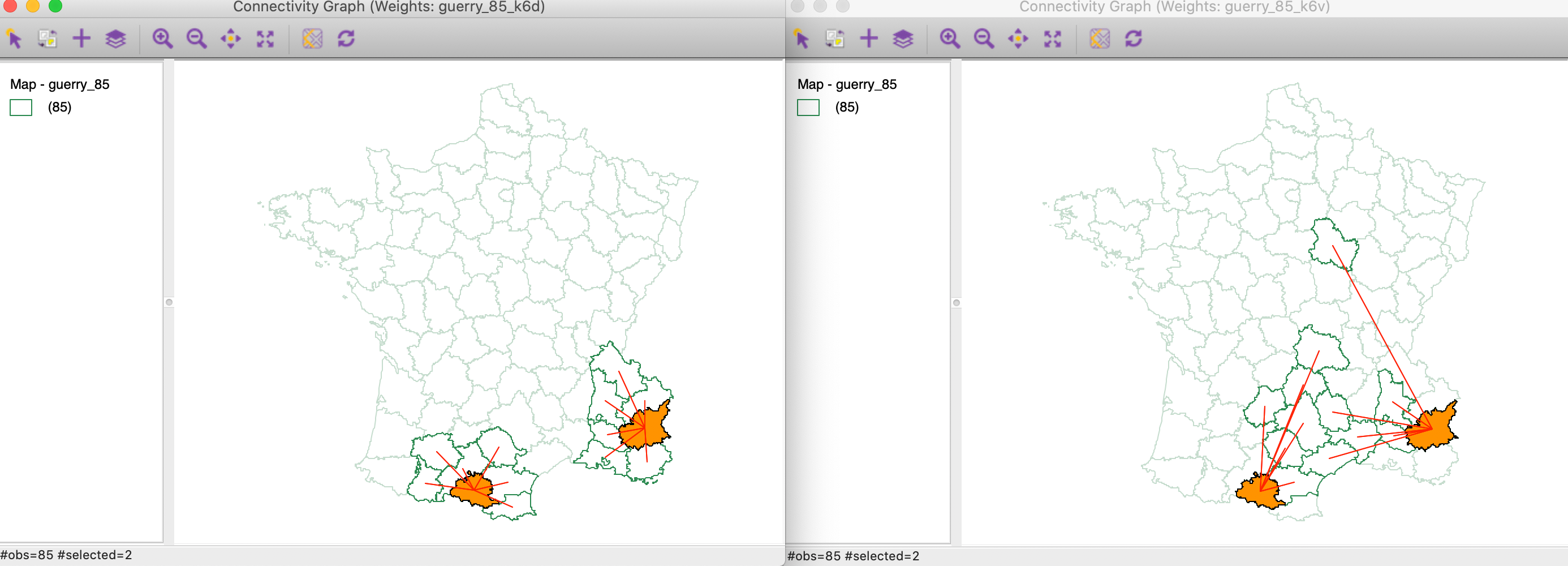Click (85) legend count in k6v window
The height and width of the screenshot is (566, 1568).
pyautogui.click(x=847, y=107)
